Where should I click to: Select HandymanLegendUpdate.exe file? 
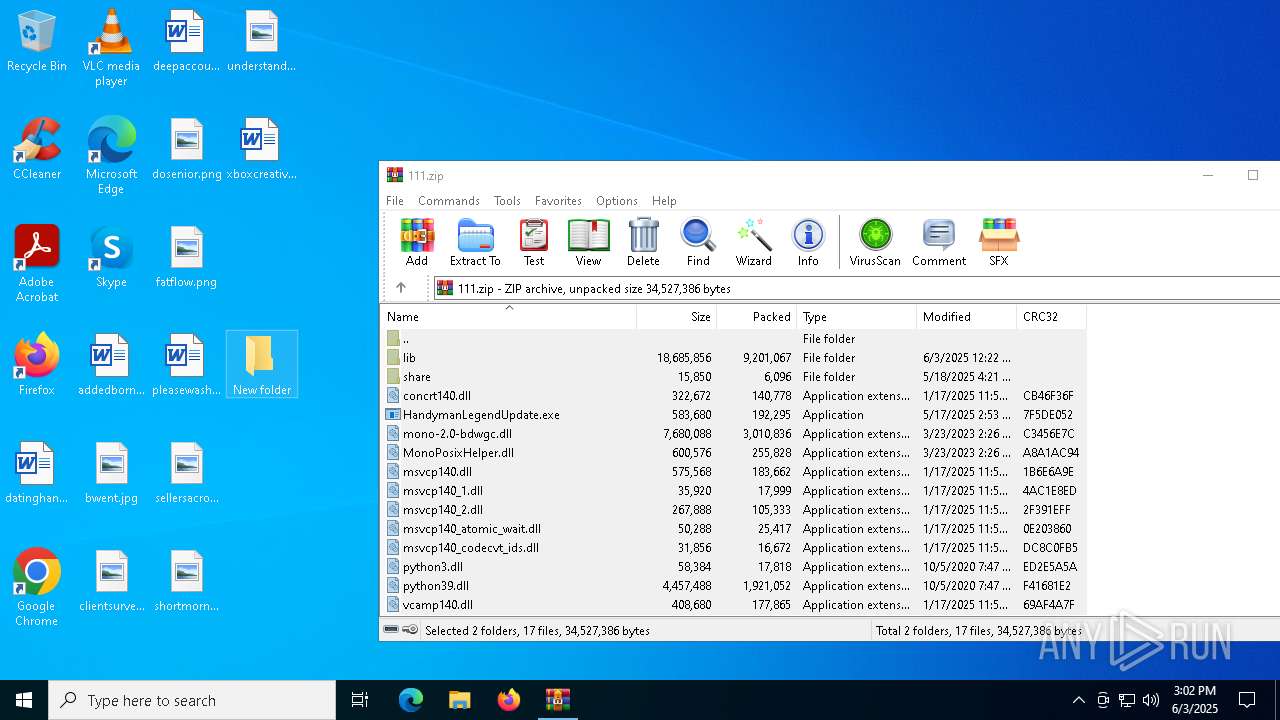733,415
